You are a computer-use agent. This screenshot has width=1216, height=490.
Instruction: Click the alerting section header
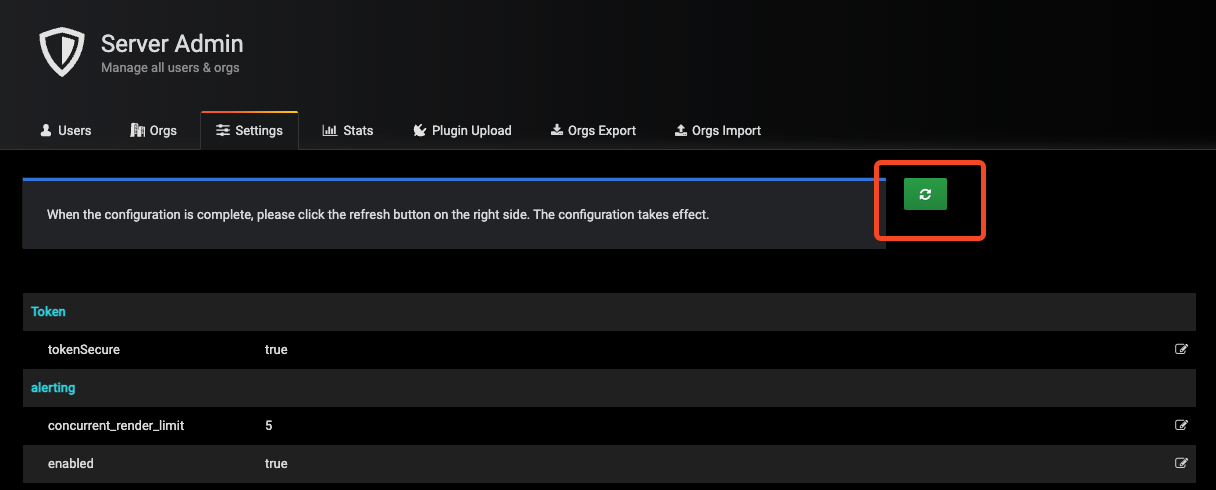pyautogui.click(x=53, y=387)
